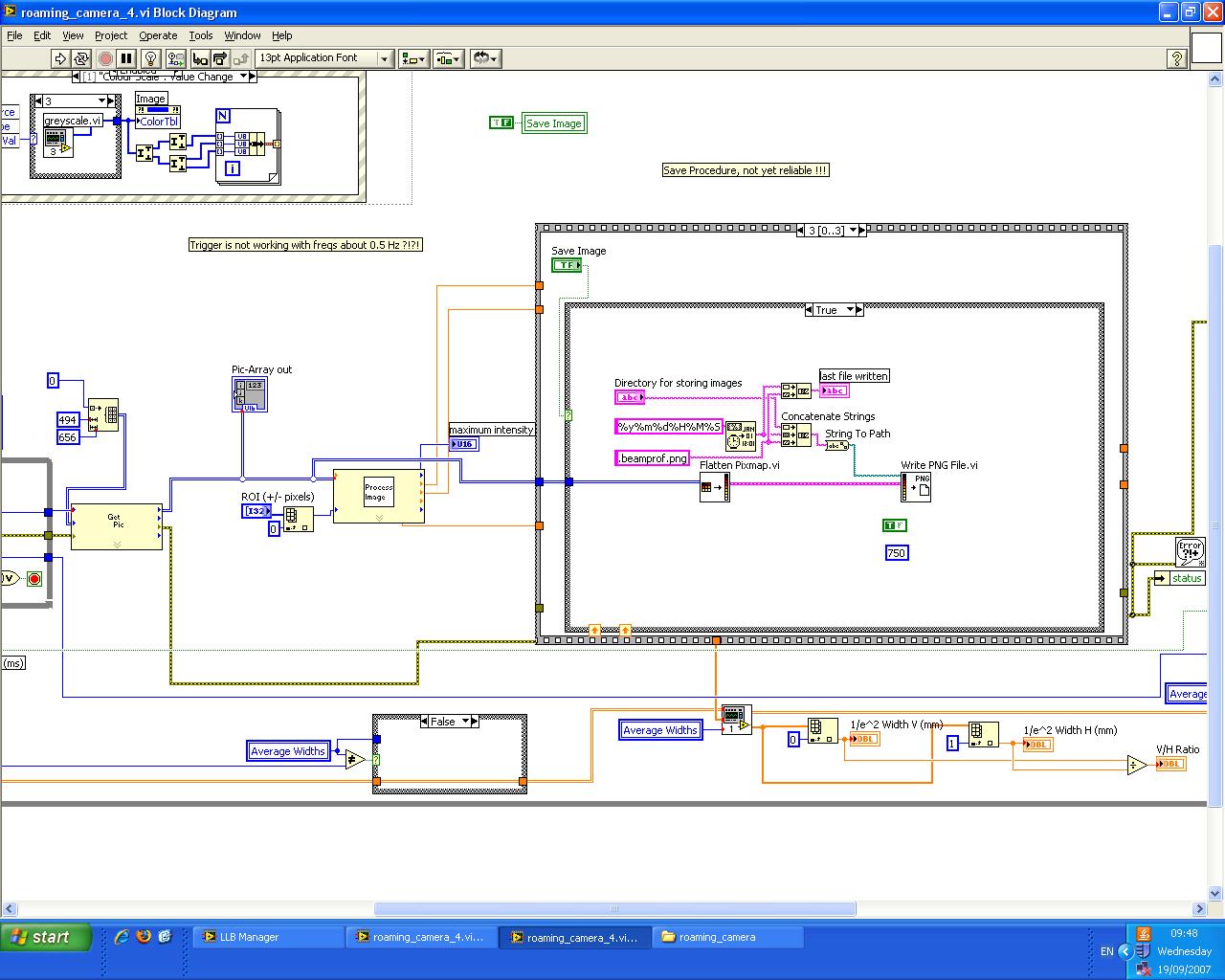Image resolution: width=1225 pixels, height=980 pixels.
Task: Select the Error handler node
Action: tap(1190, 552)
